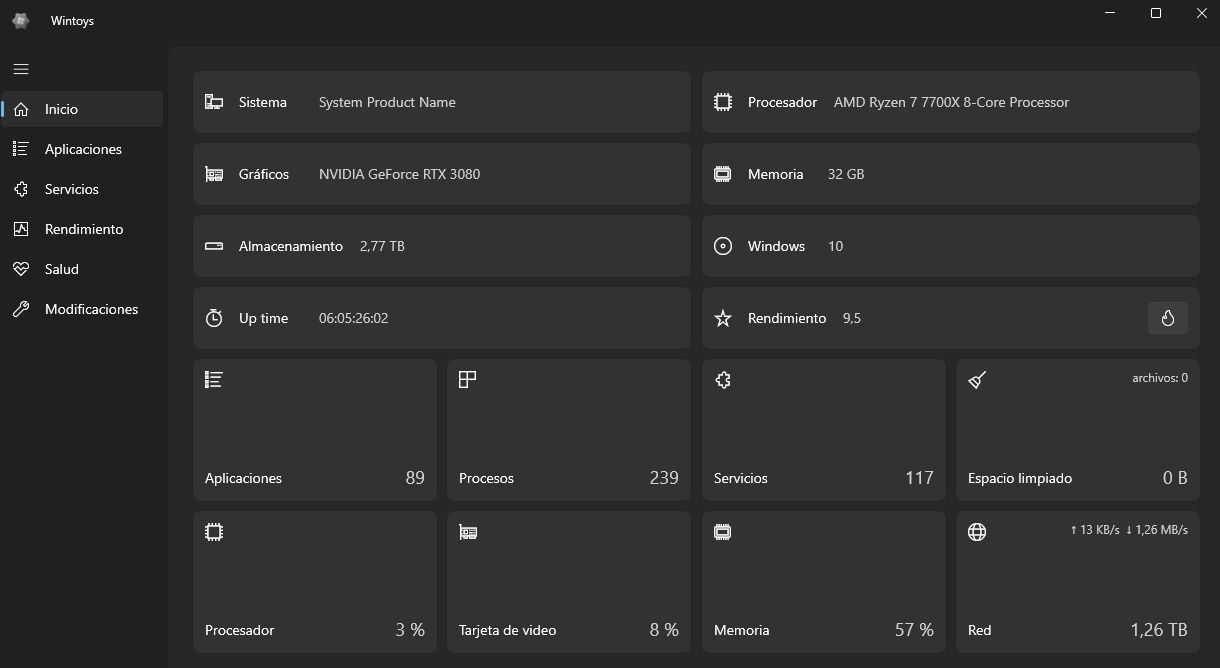Open the Servicios section
Viewport: 1220px width, 668px height.
pos(82,189)
